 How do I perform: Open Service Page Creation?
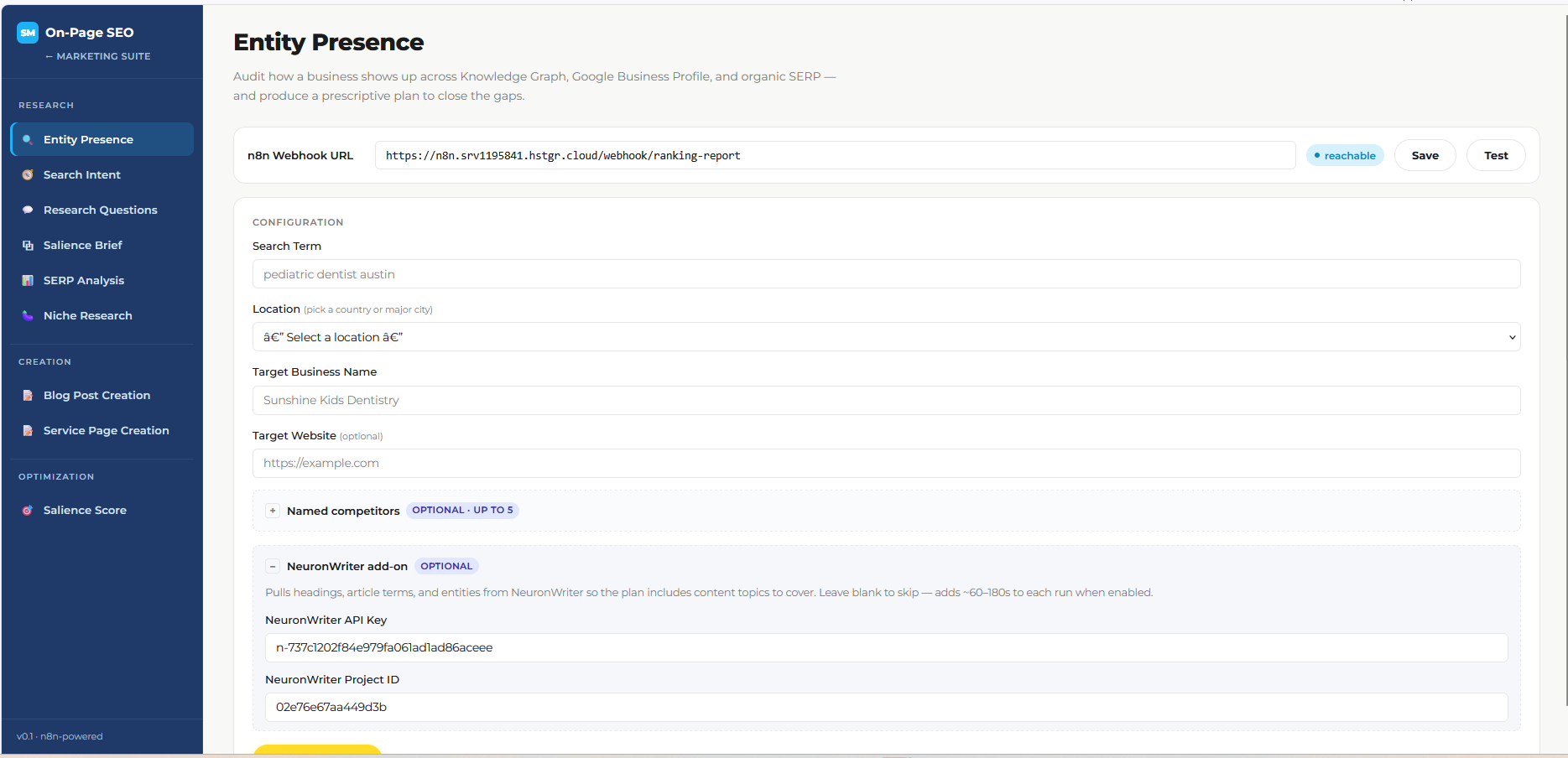[x=102, y=430]
